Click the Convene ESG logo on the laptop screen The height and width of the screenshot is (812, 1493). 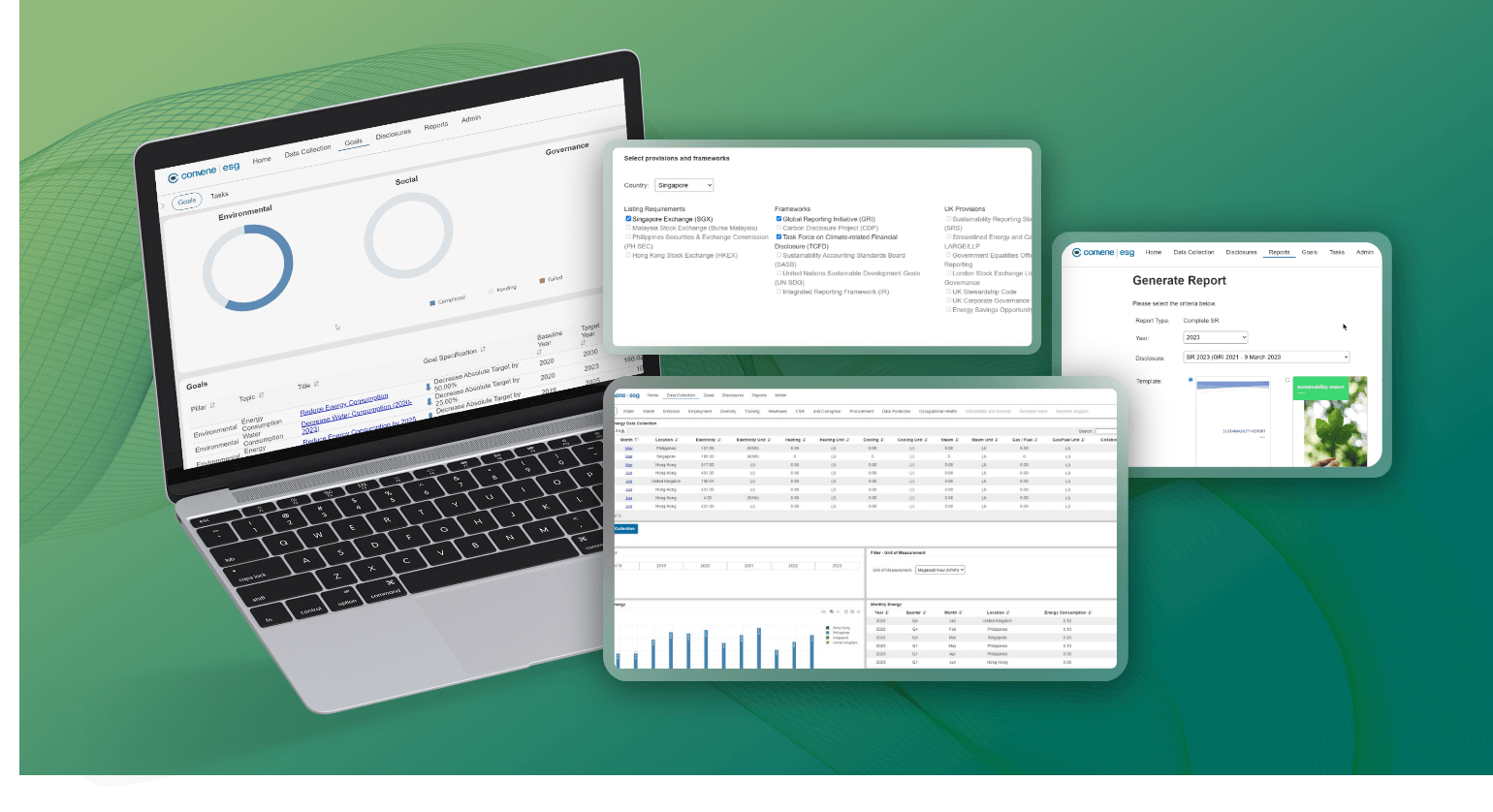tap(204, 172)
